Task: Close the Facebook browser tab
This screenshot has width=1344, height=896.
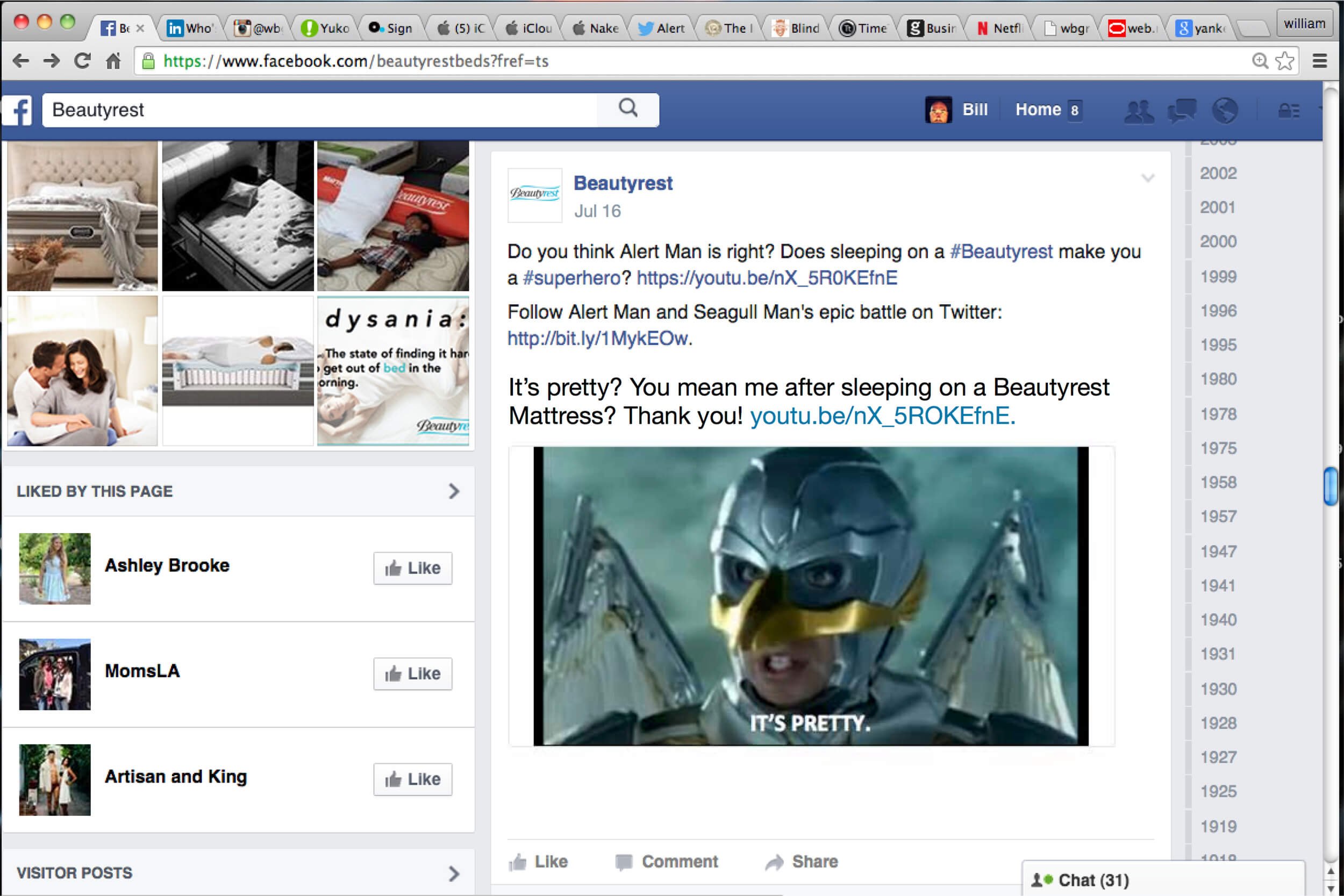Action: [140, 28]
